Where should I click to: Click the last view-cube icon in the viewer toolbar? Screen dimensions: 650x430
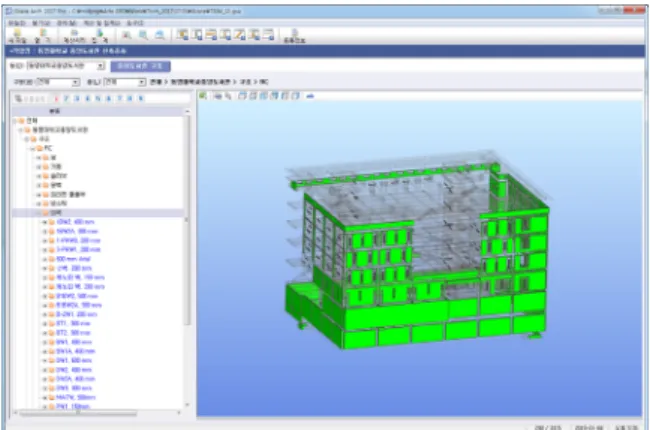(x=296, y=96)
